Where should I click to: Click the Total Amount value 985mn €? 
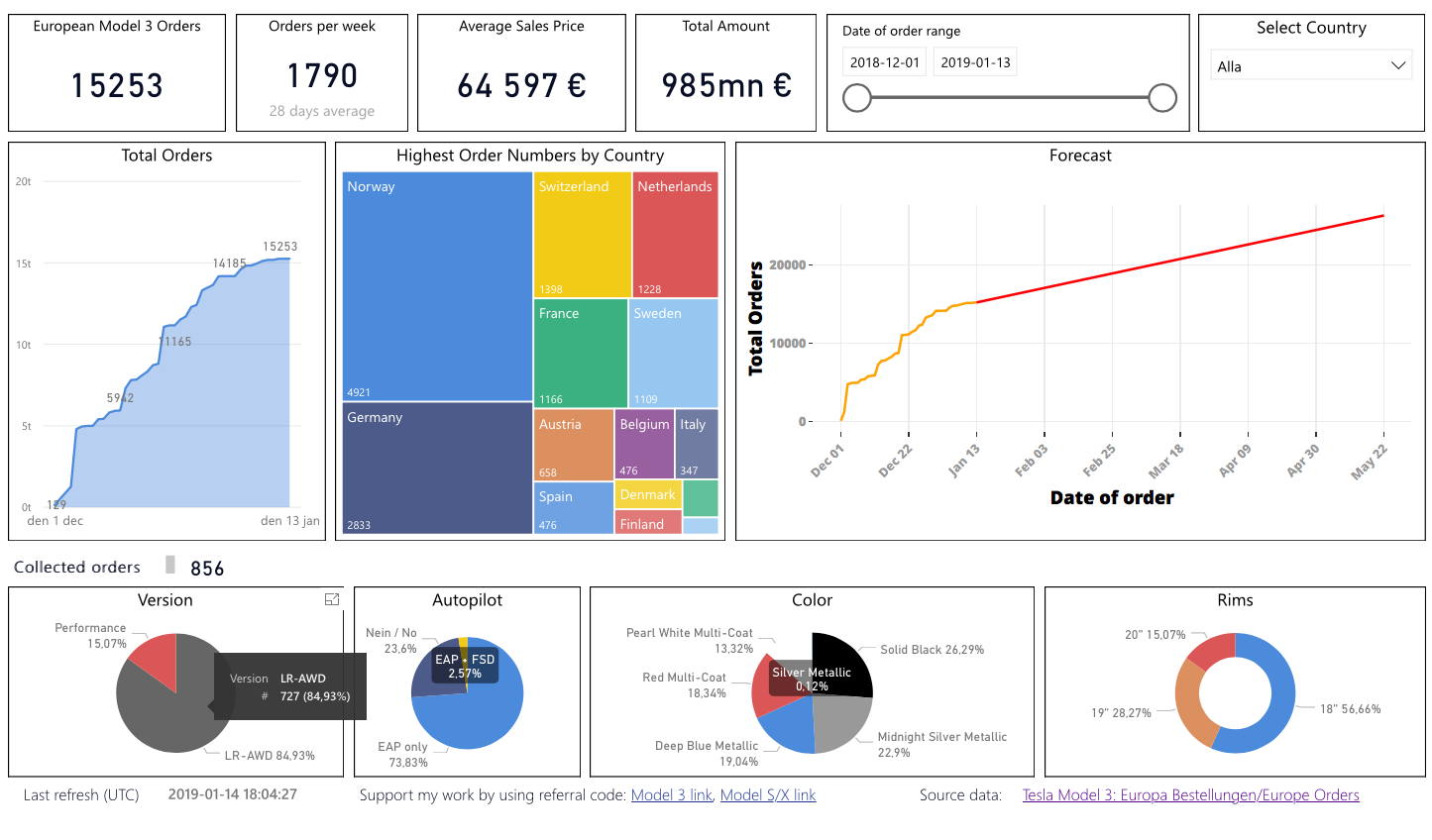coord(726,86)
